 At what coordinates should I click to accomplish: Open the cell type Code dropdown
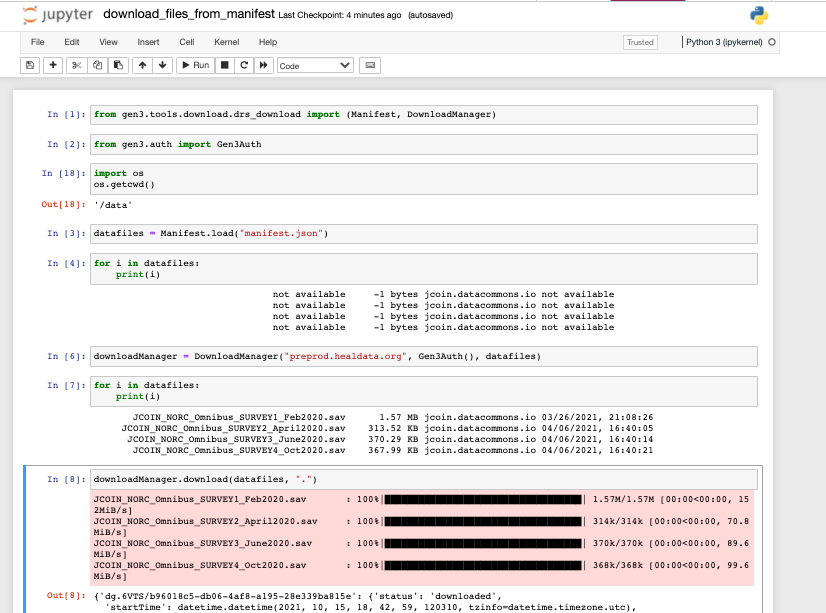pyautogui.click(x=314, y=66)
